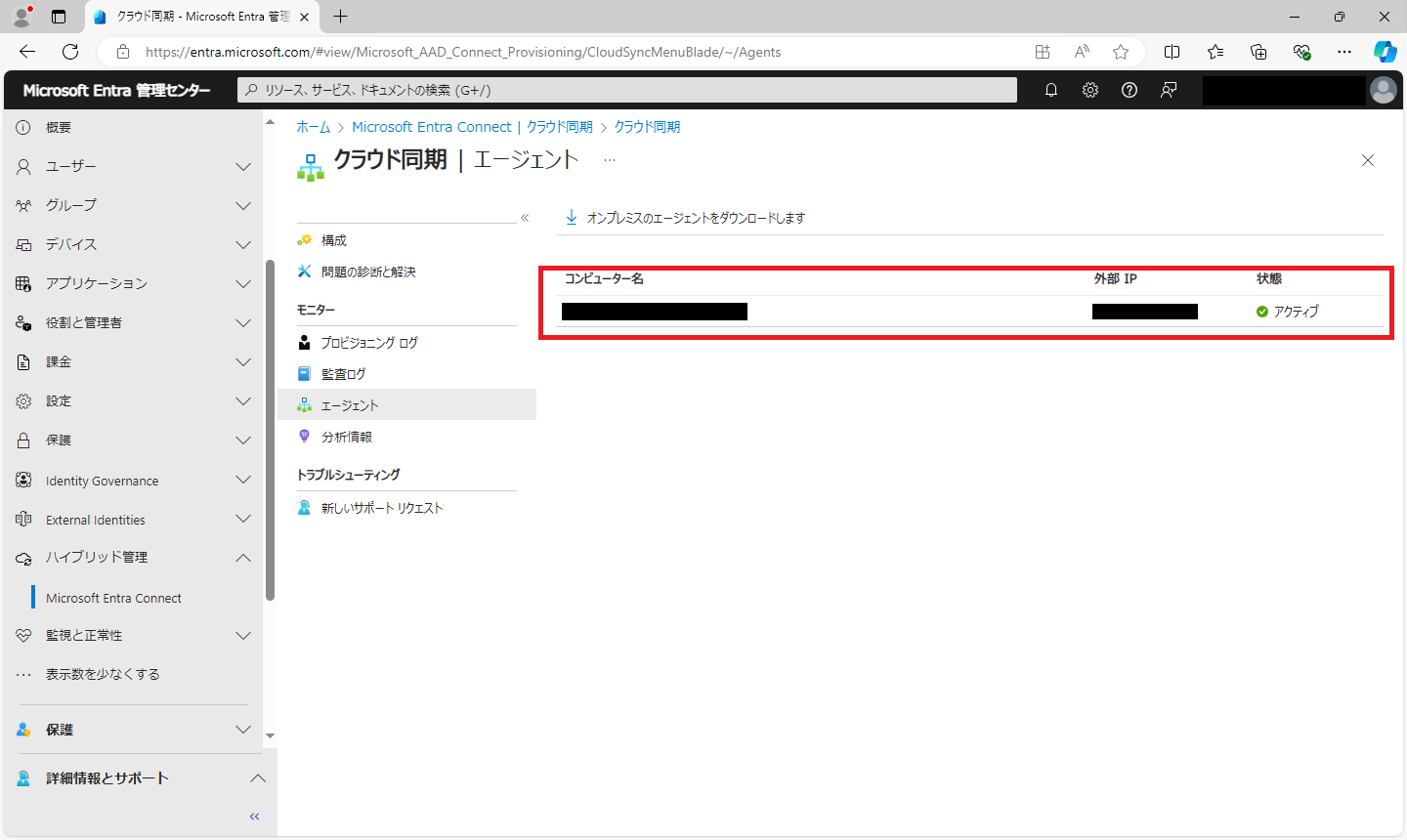The width and height of the screenshot is (1407, 840).
Task: Collapse the left navigation pane bottom chevron
Action: (x=255, y=817)
